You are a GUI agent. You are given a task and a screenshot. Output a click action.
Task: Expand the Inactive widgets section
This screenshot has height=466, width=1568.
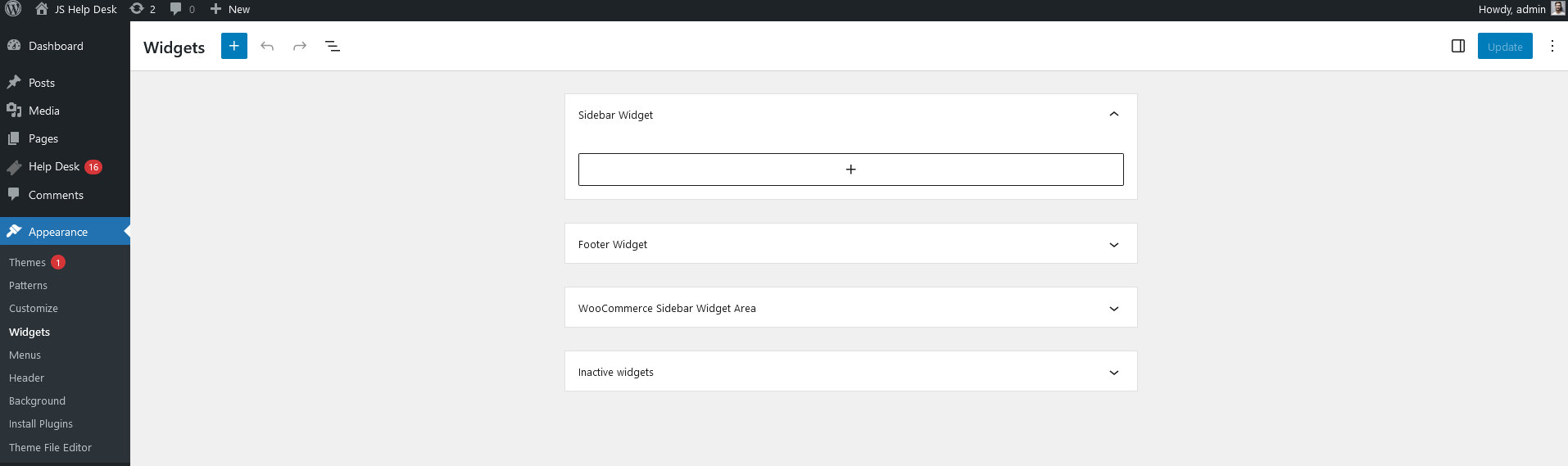(x=1113, y=372)
